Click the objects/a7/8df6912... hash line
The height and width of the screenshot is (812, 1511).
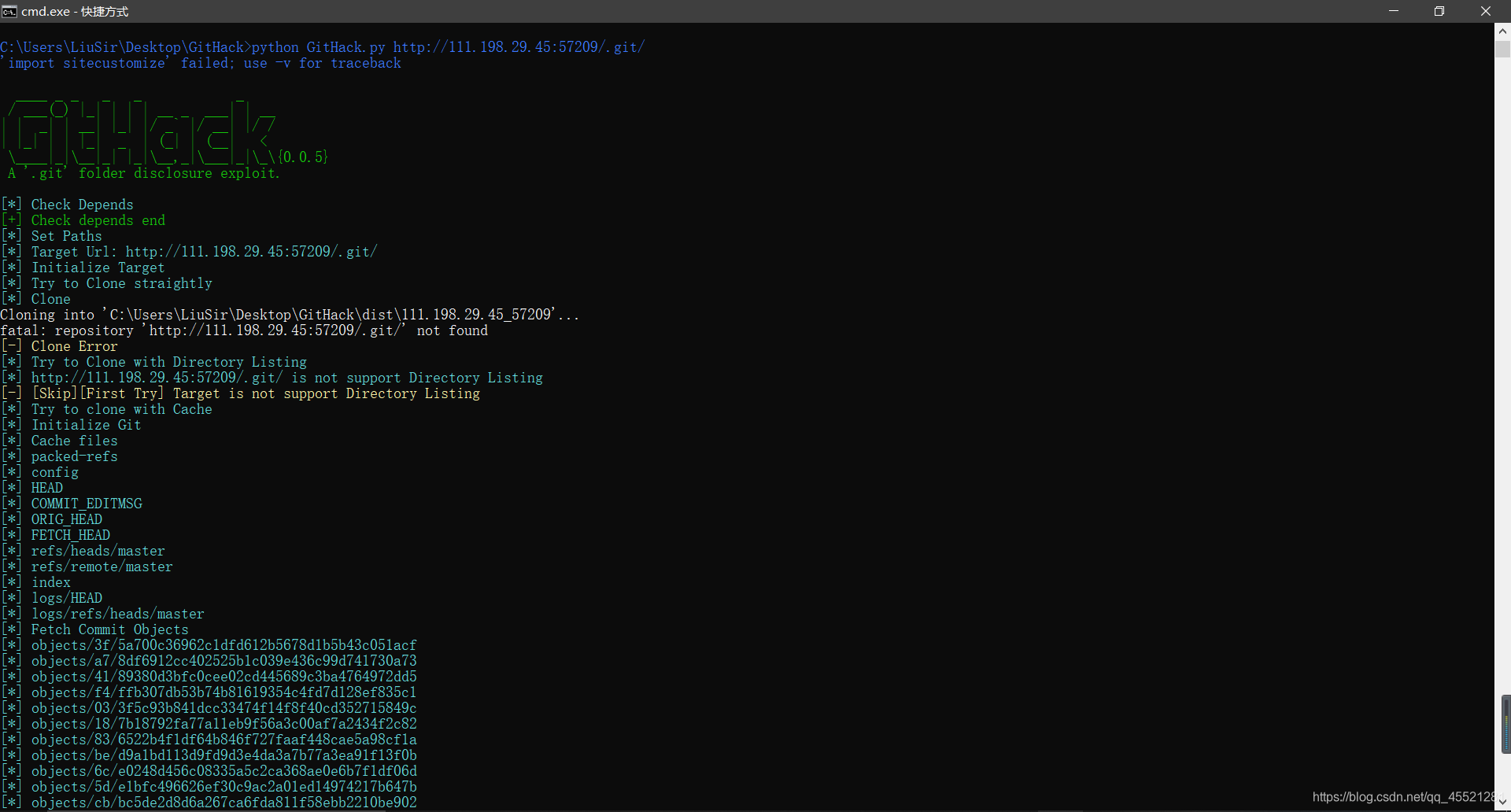point(209,661)
